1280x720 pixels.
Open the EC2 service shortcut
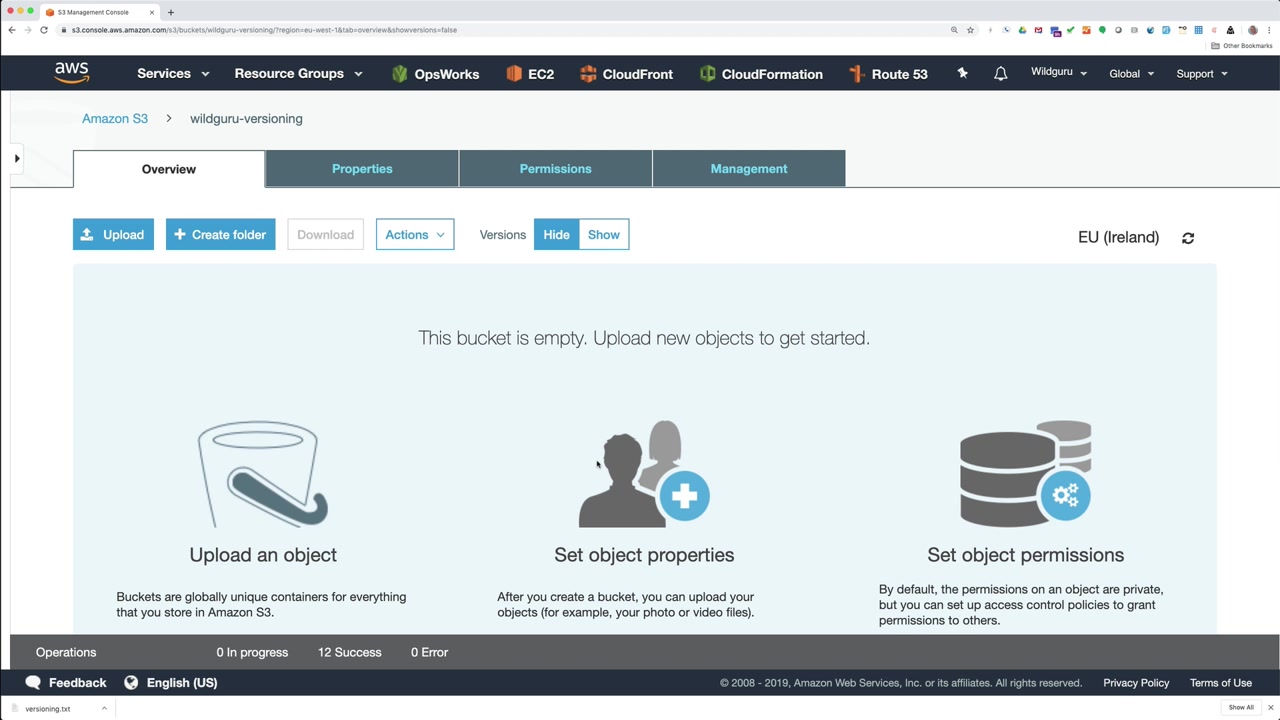point(530,74)
